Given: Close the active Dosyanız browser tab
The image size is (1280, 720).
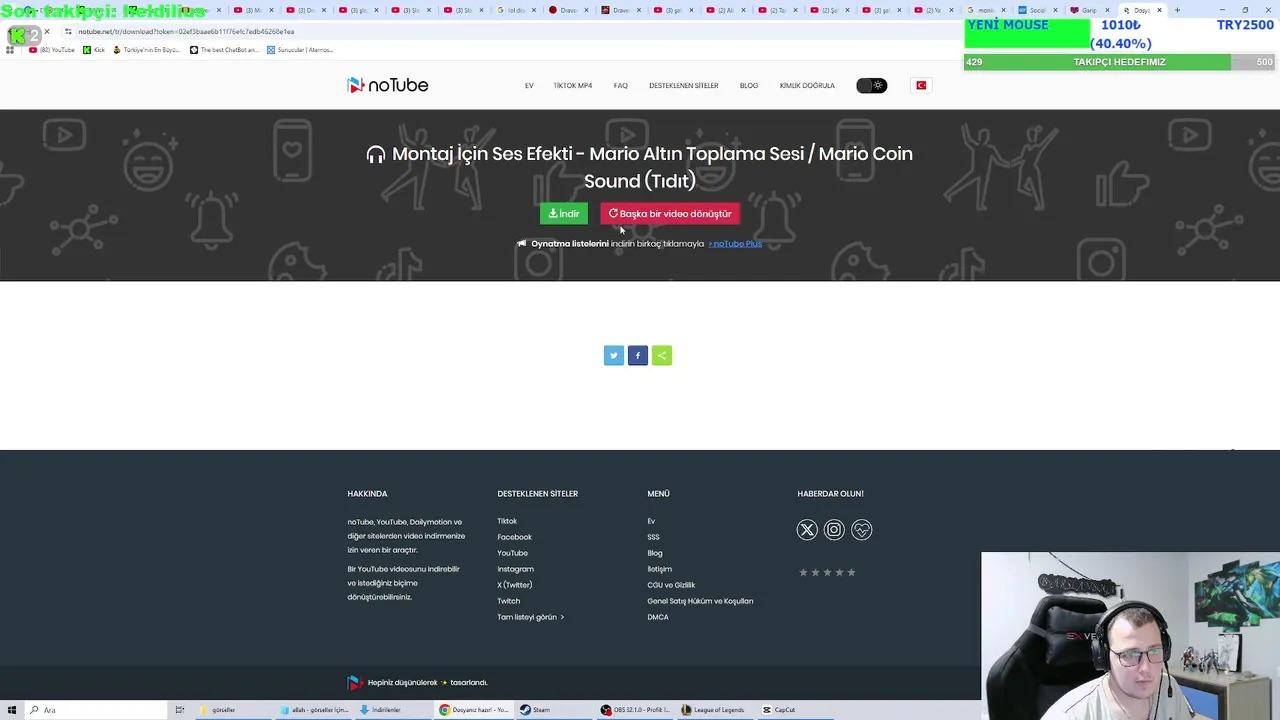Looking at the screenshot, I should tap(1159, 10).
